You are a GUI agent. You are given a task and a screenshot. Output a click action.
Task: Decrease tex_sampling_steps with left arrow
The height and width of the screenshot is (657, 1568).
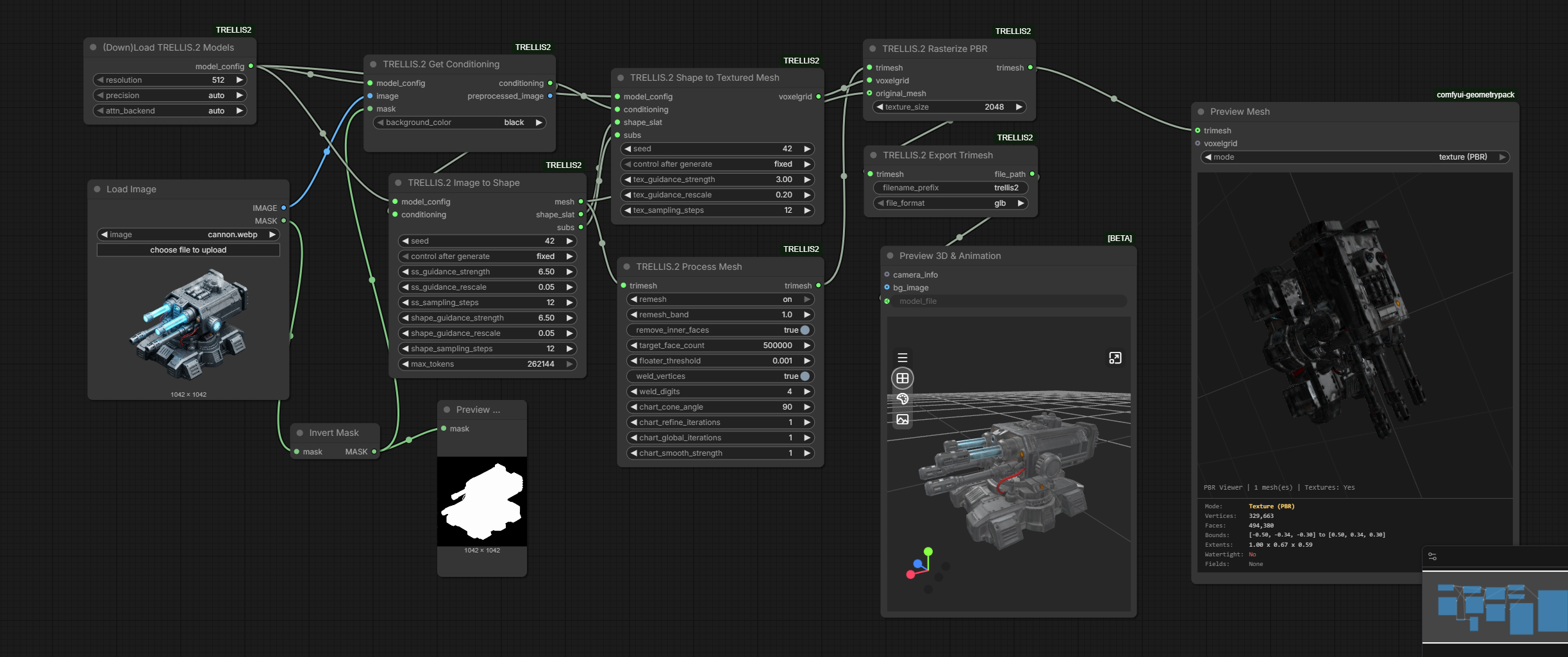pyautogui.click(x=628, y=210)
